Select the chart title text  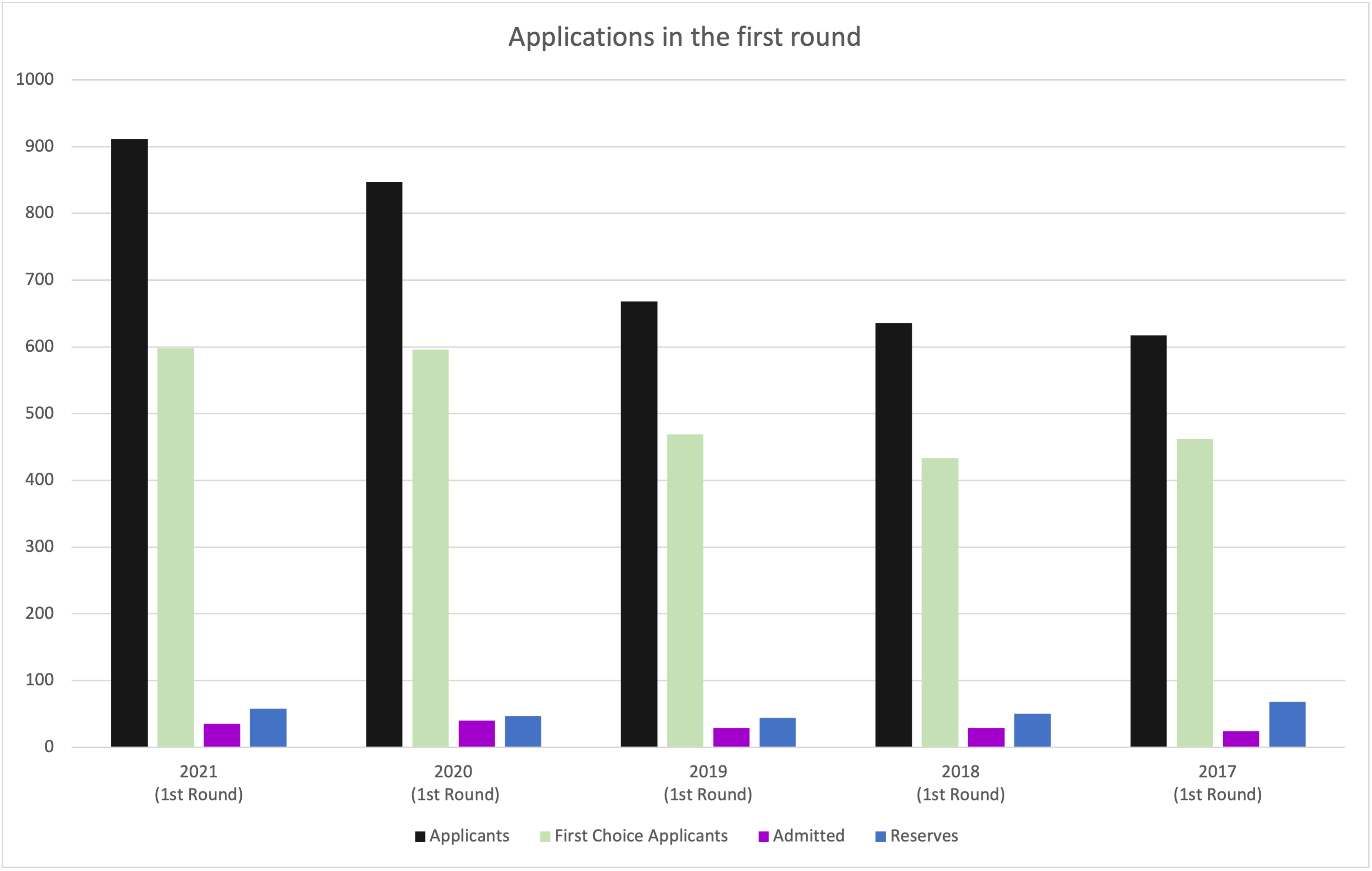(x=684, y=37)
